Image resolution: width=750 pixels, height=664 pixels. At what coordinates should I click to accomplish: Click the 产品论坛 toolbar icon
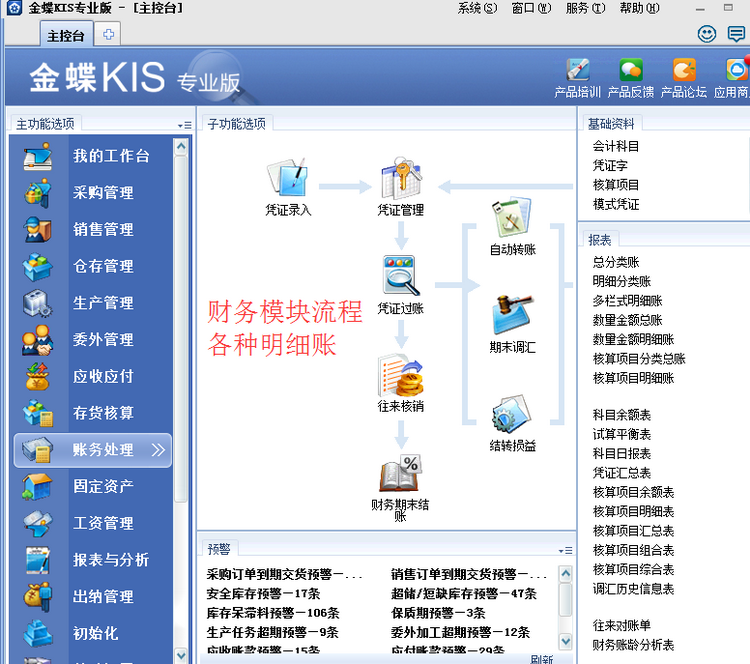(x=684, y=72)
